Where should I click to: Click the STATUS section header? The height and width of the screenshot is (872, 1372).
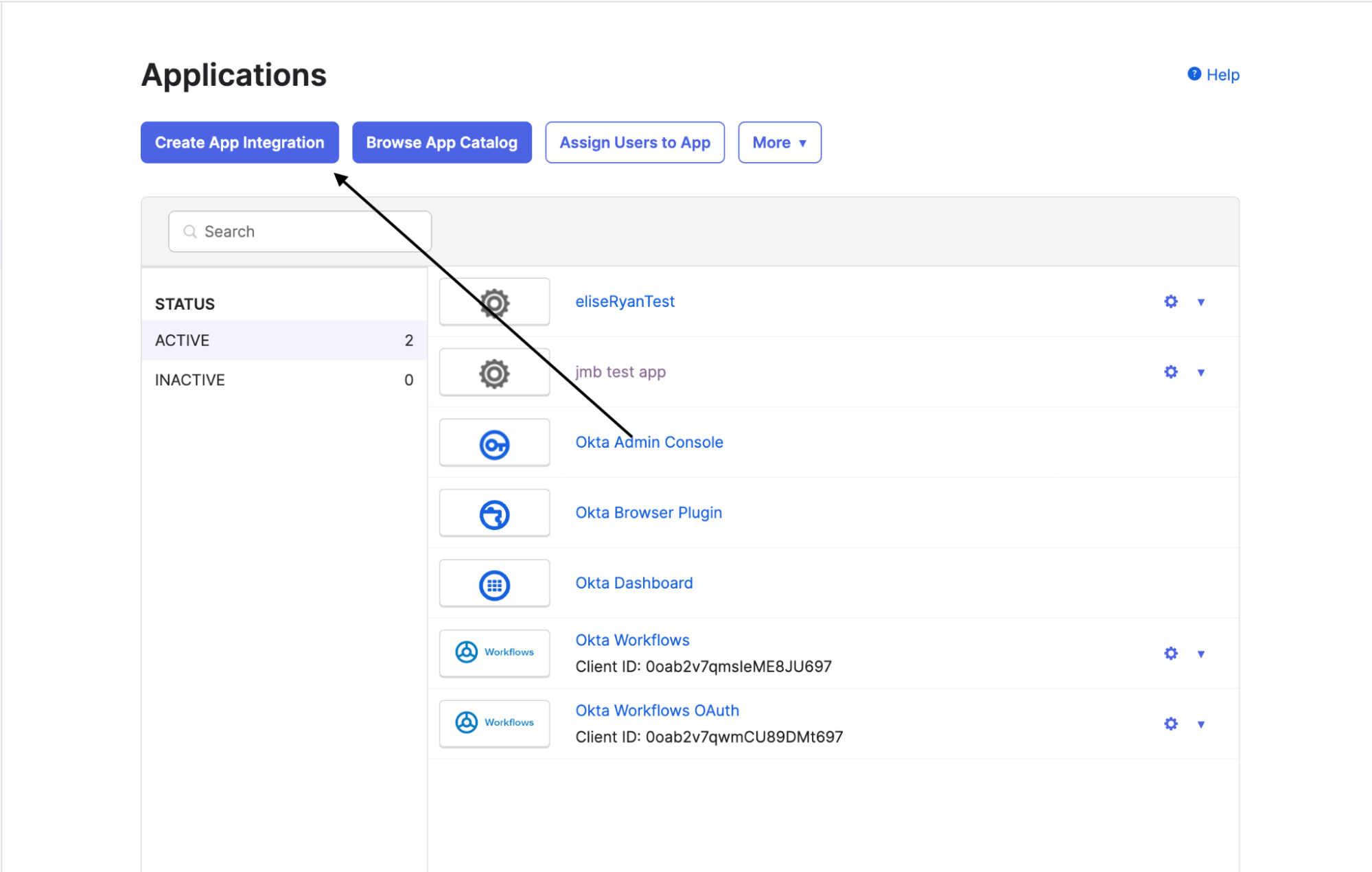185,304
